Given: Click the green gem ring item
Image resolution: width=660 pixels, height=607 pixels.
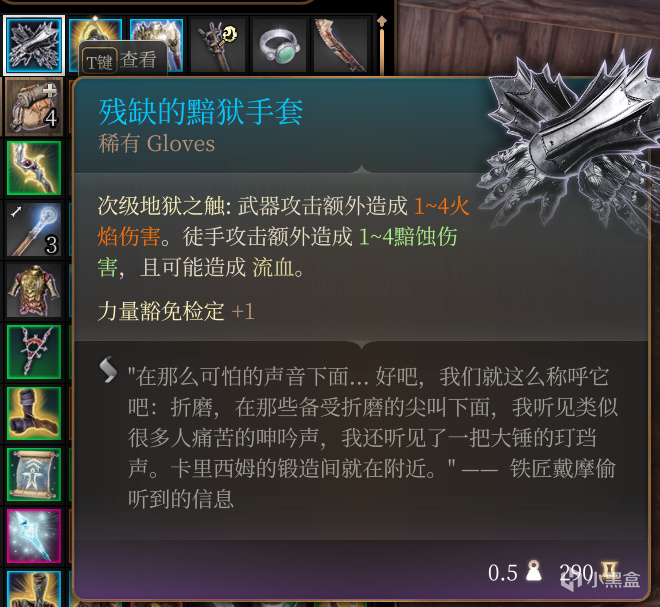Looking at the screenshot, I should point(279,45).
